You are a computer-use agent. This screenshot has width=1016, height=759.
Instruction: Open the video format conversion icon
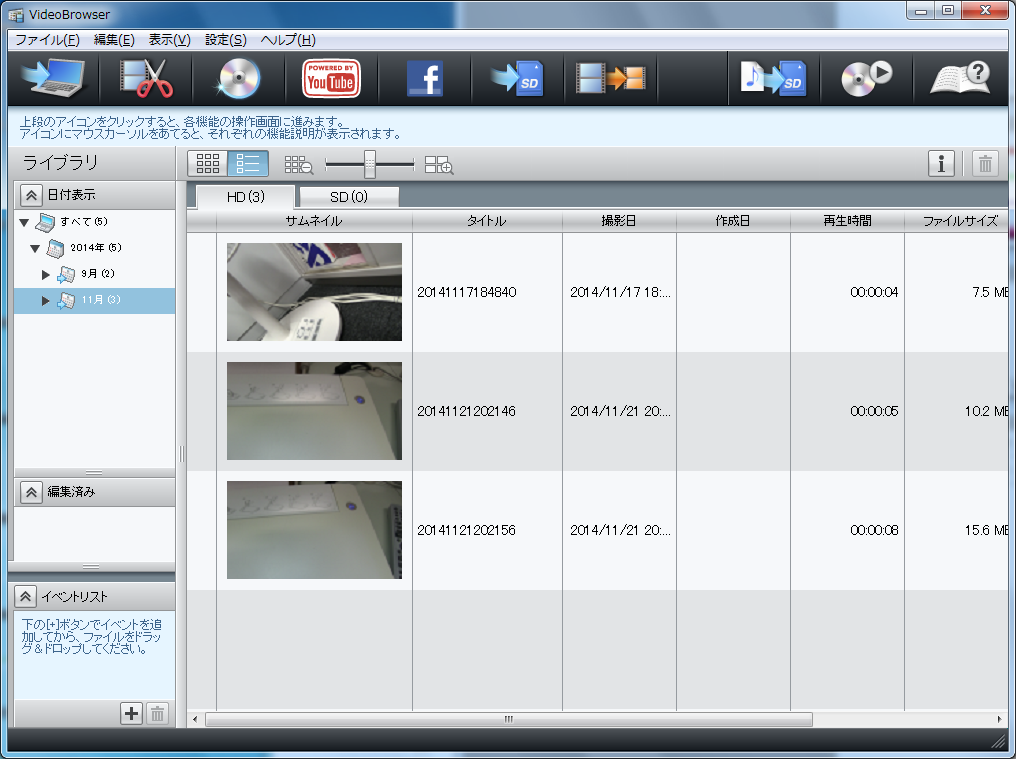(x=610, y=78)
